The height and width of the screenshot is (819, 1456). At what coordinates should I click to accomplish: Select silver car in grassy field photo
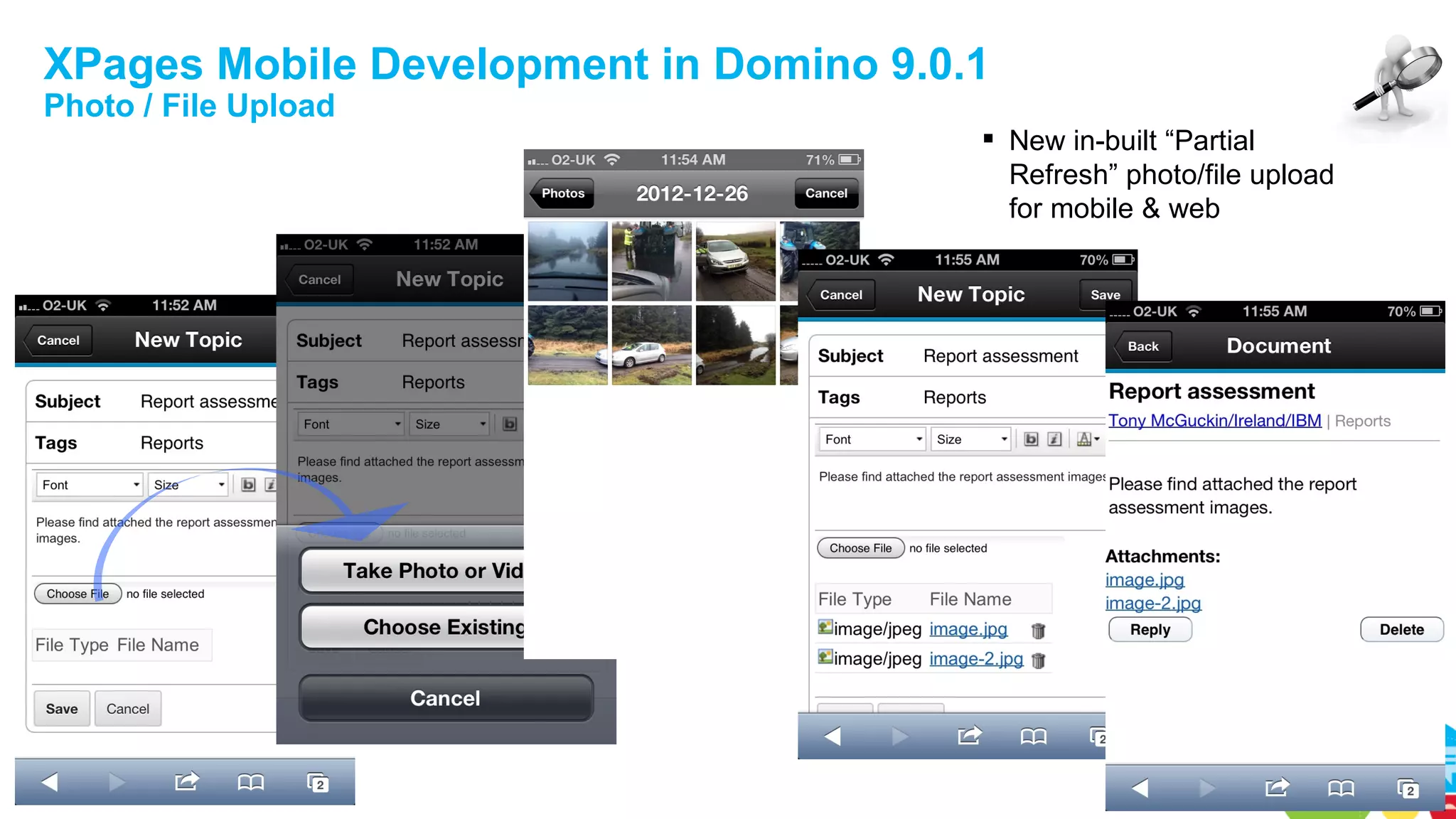[x=652, y=345]
